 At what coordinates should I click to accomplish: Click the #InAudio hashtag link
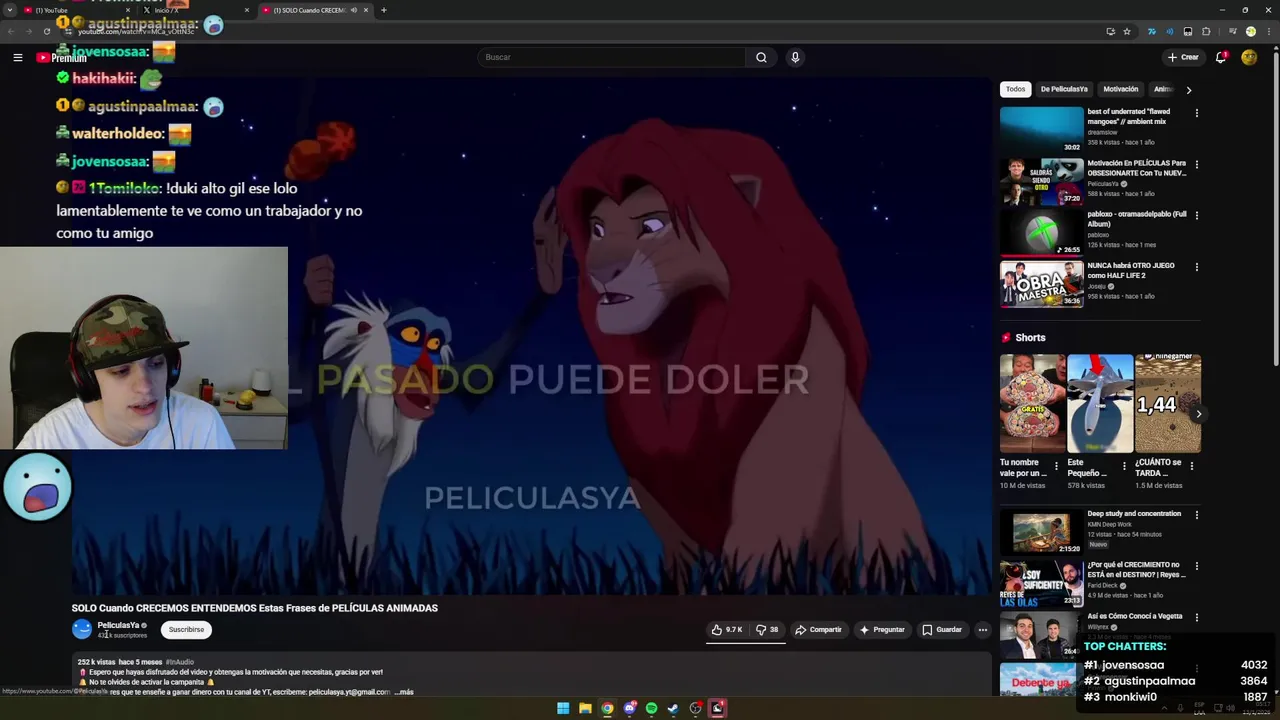tap(180, 662)
